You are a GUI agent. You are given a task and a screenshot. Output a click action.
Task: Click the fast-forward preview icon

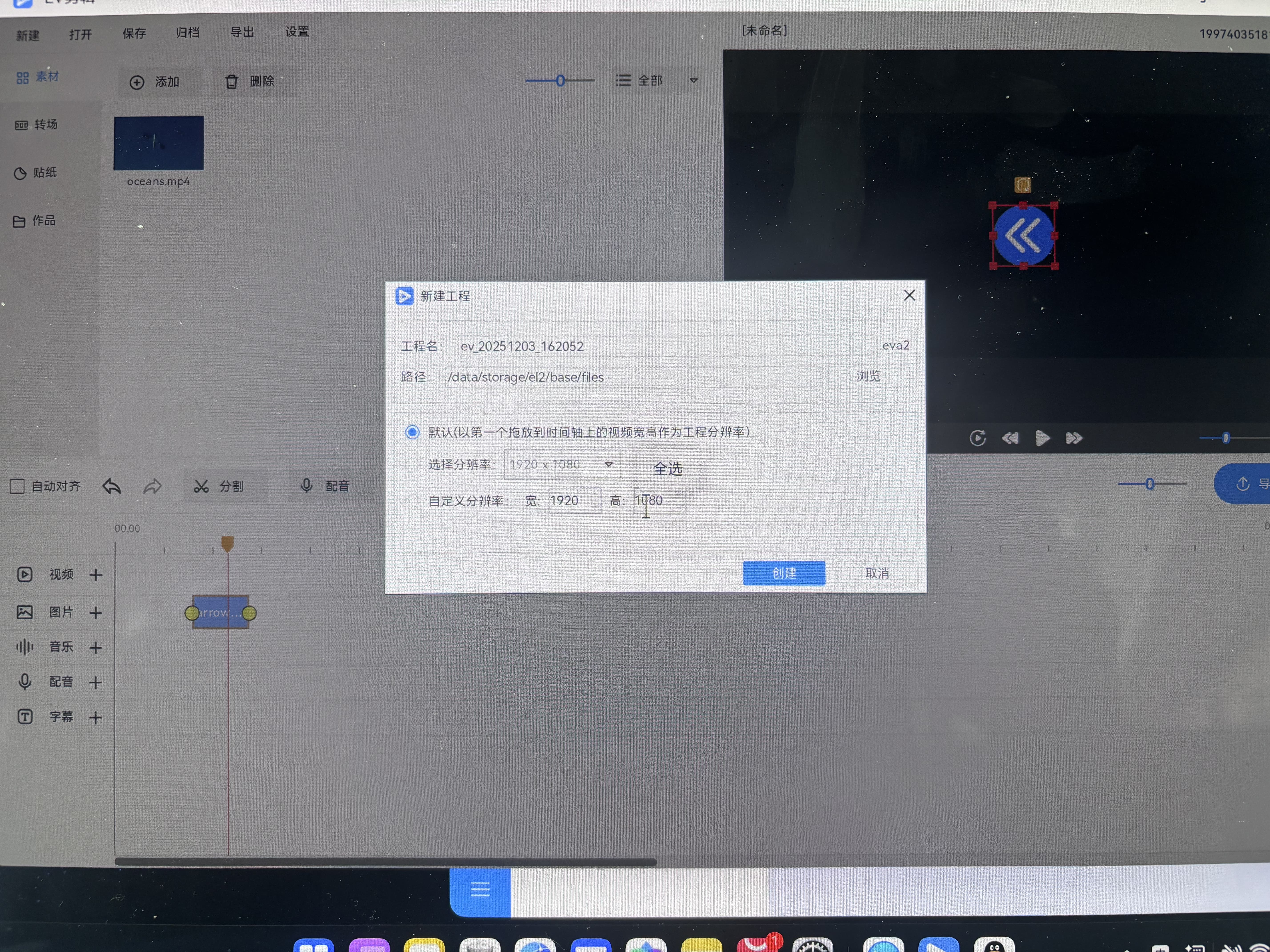[x=1074, y=438]
